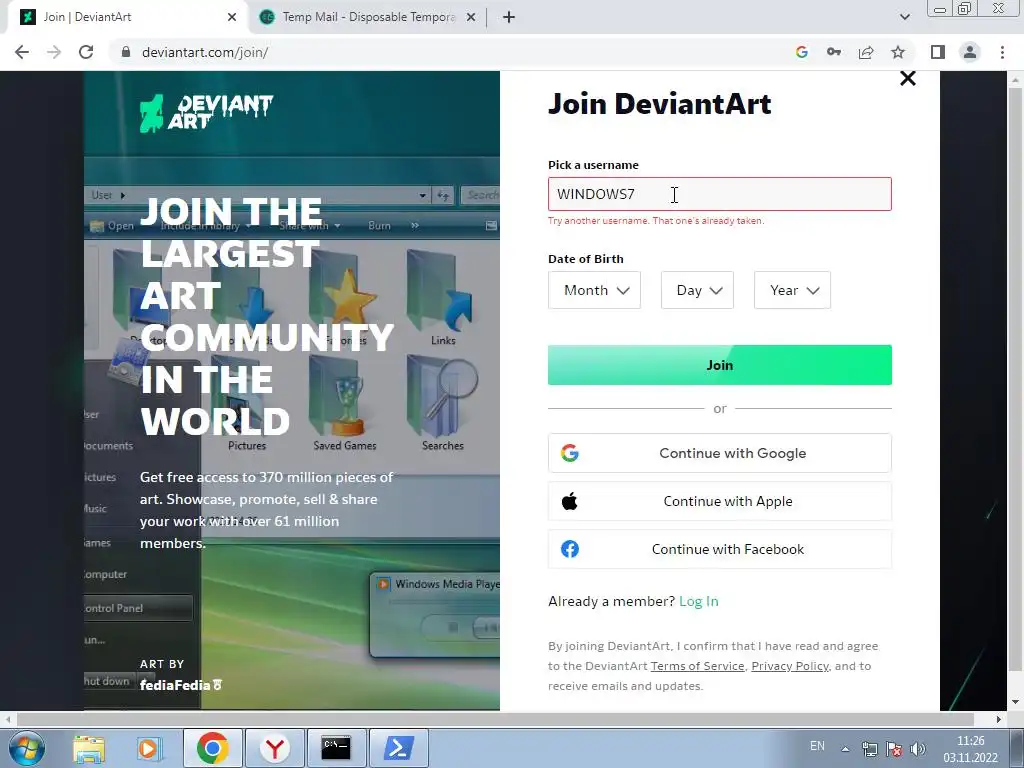The width and height of the screenshot is (1024, 768).
Task: Open the Year dropdown
Action: click(x=792, y=290)
